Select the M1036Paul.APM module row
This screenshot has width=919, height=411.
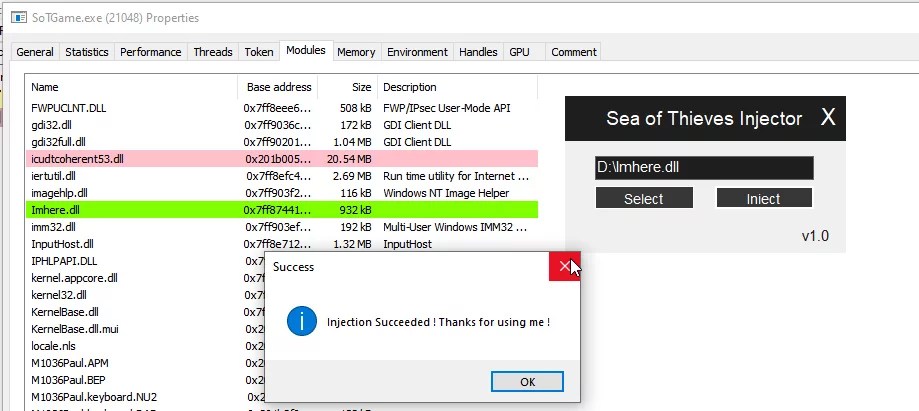[x=145, y=363]
